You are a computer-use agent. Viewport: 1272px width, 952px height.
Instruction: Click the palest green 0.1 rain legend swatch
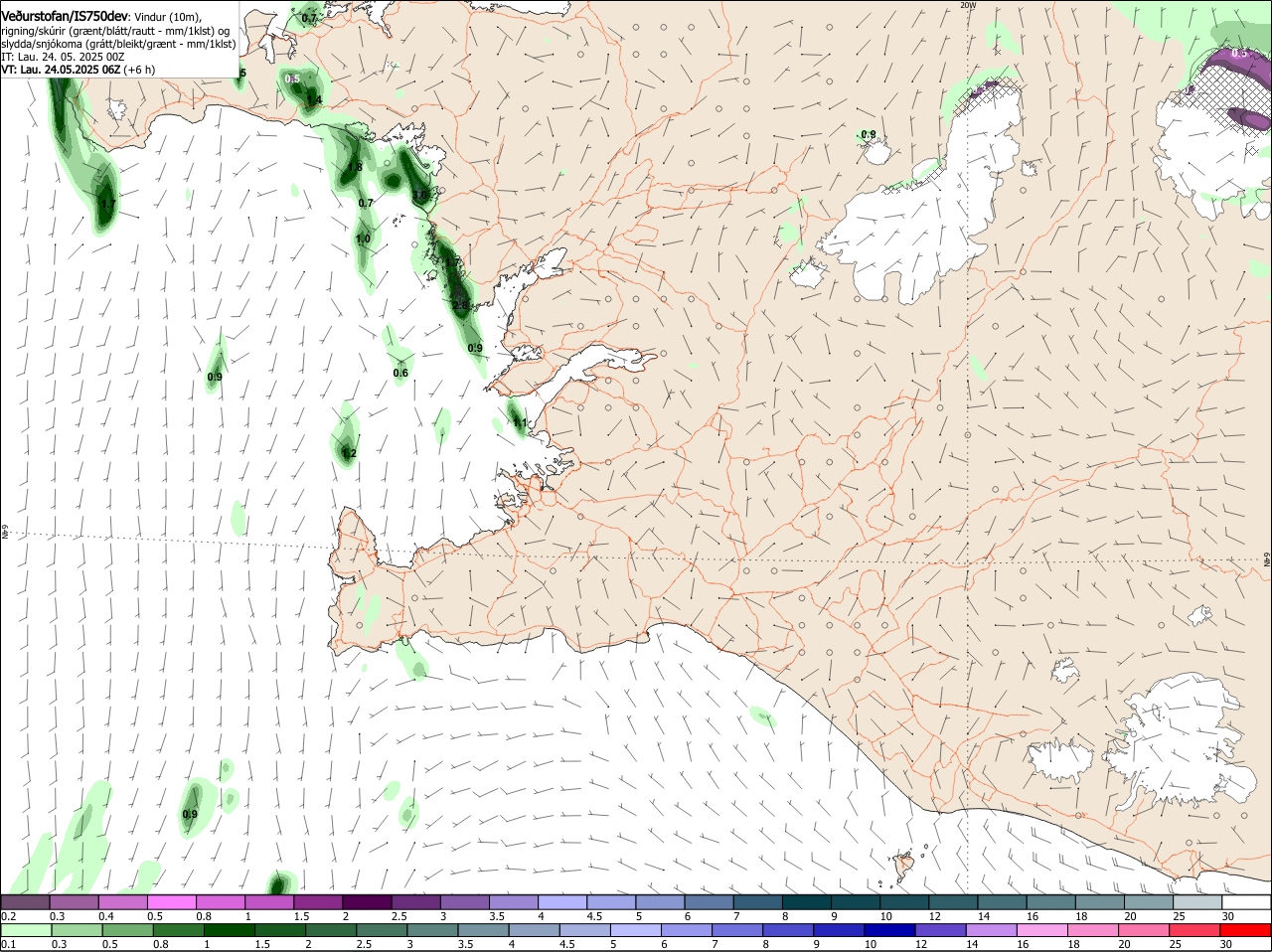pyautogui.click(x=26, y=930)
